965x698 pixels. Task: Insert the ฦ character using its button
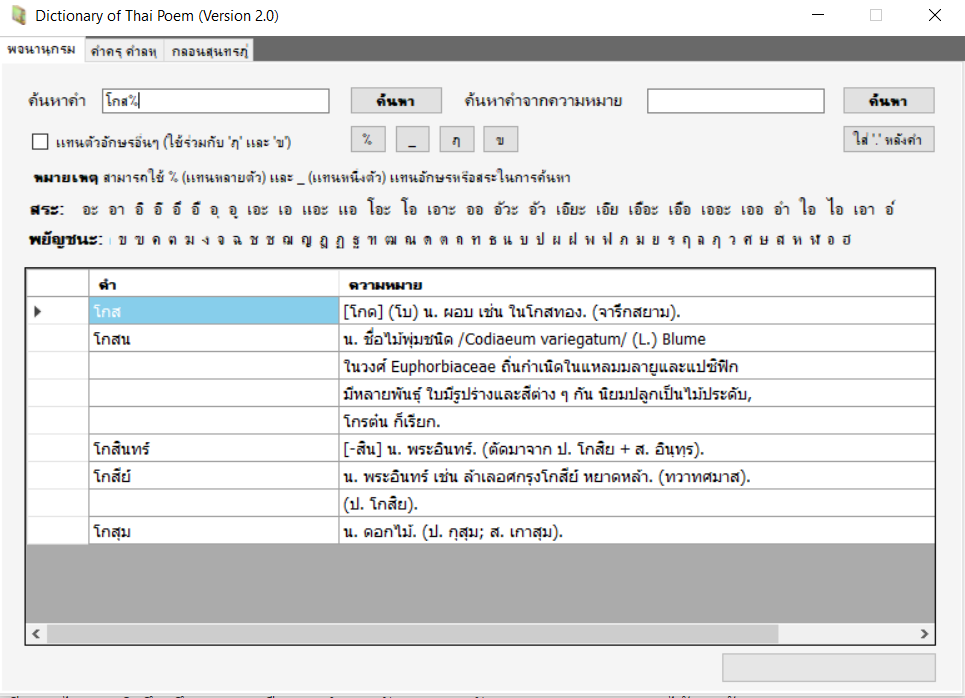456,140
